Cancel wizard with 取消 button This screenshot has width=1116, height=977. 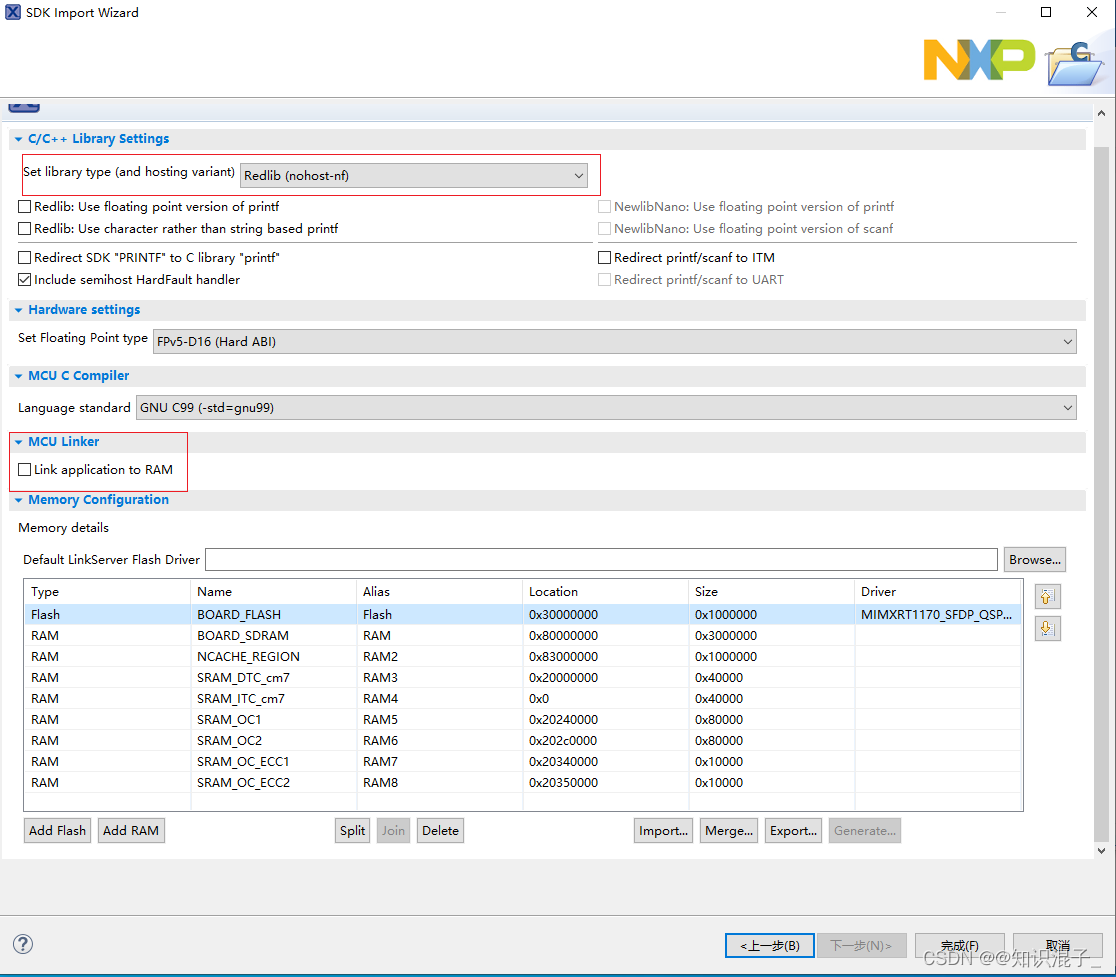(x=1058, y=945)
